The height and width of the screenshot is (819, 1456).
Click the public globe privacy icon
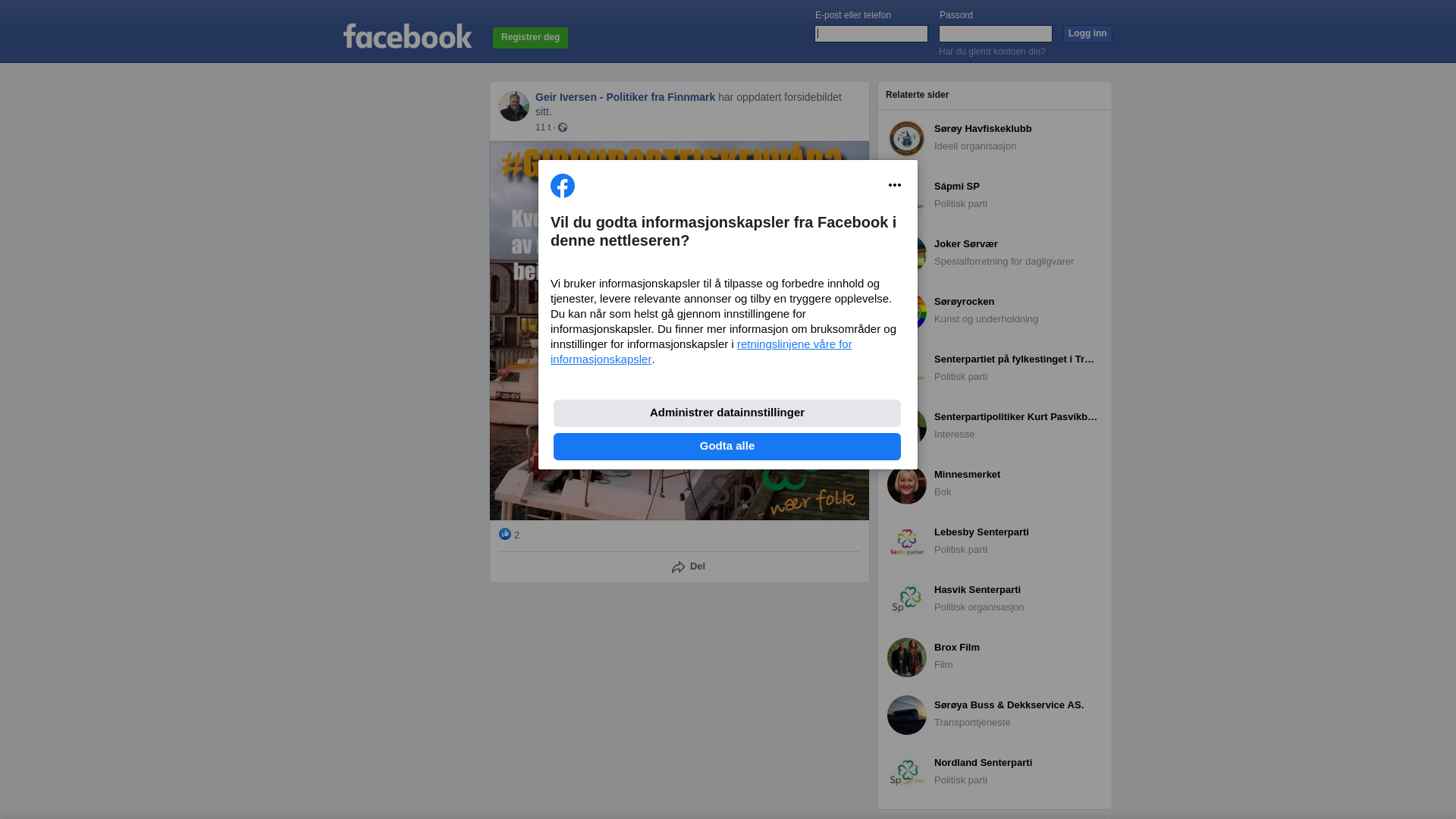pos(563,127)
